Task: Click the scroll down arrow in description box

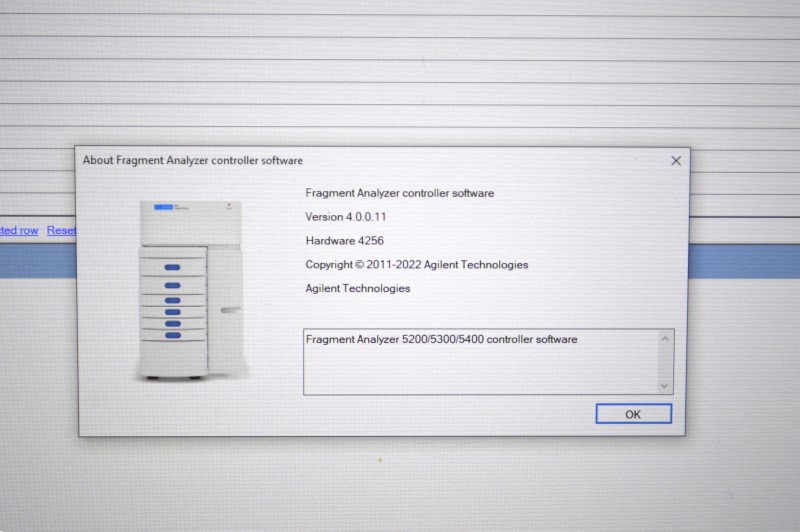Action: [664, 386]
